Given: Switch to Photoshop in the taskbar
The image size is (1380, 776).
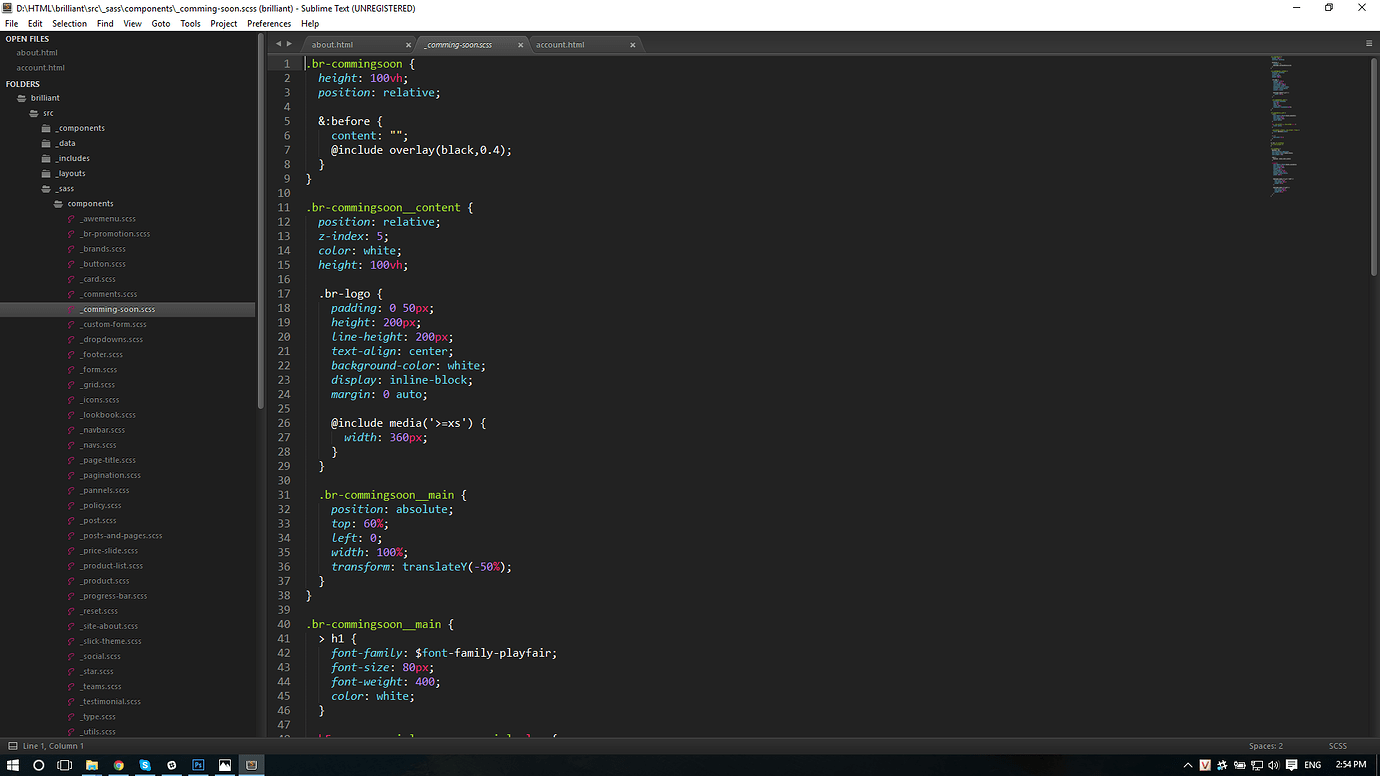Looking at the screenshot, I should 199,765.
